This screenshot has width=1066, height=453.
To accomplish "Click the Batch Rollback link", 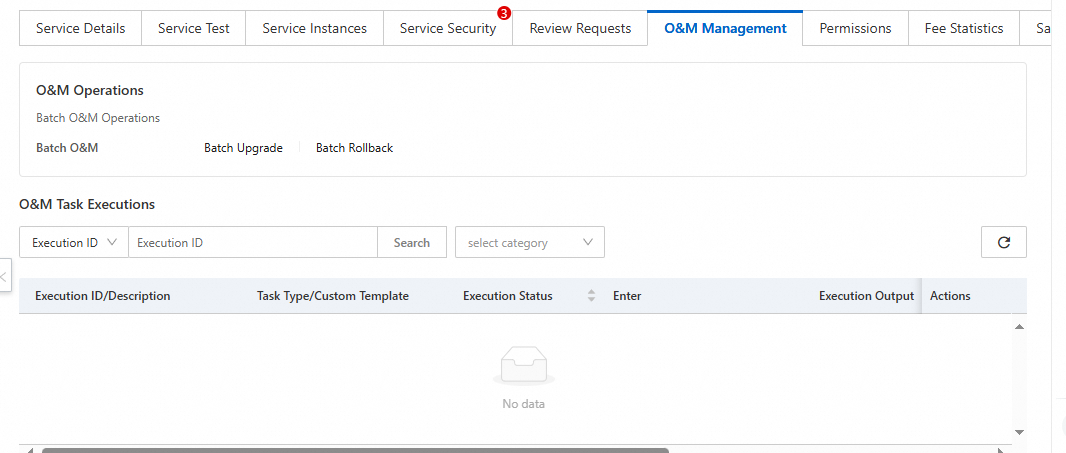I will (x=354, y=148).
